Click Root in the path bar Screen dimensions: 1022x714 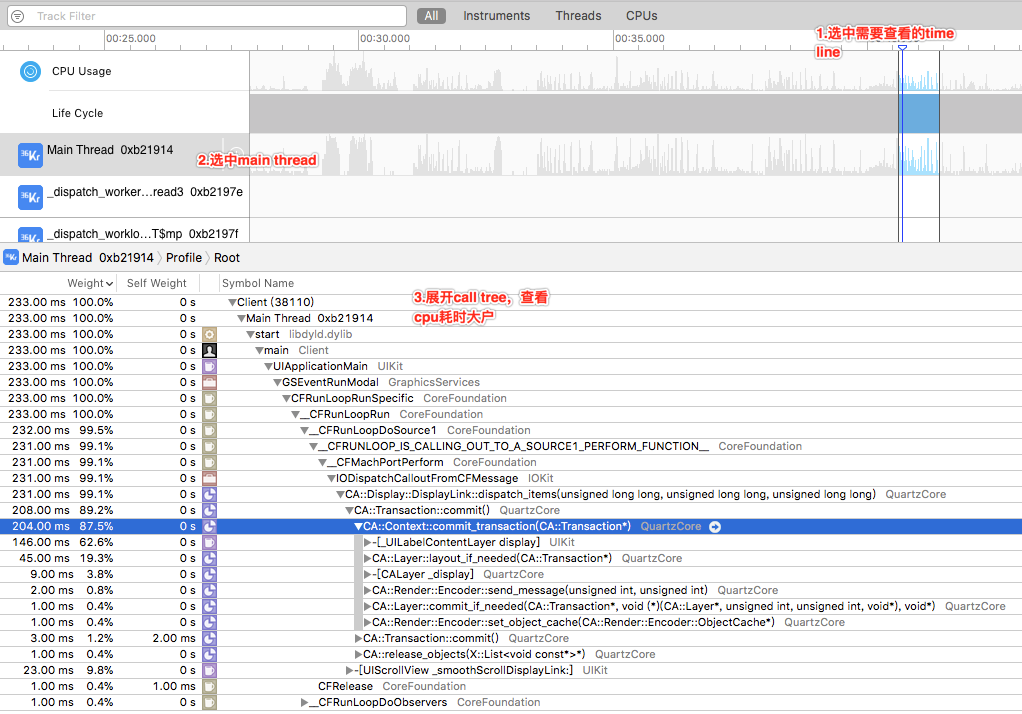pos(227,258)
